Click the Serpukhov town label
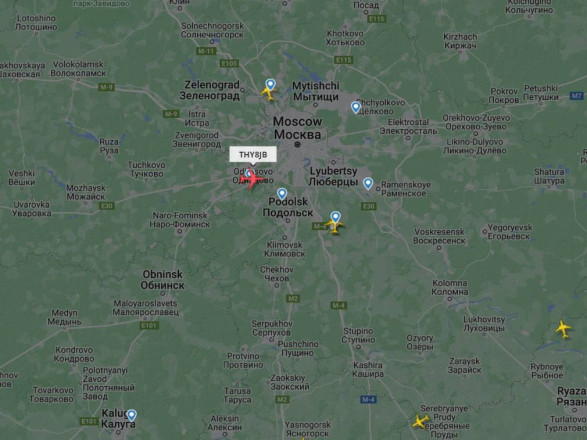Image resolution: width=587 pixels, height=440 pixels. pyautogui.click(x=271, y=328)
